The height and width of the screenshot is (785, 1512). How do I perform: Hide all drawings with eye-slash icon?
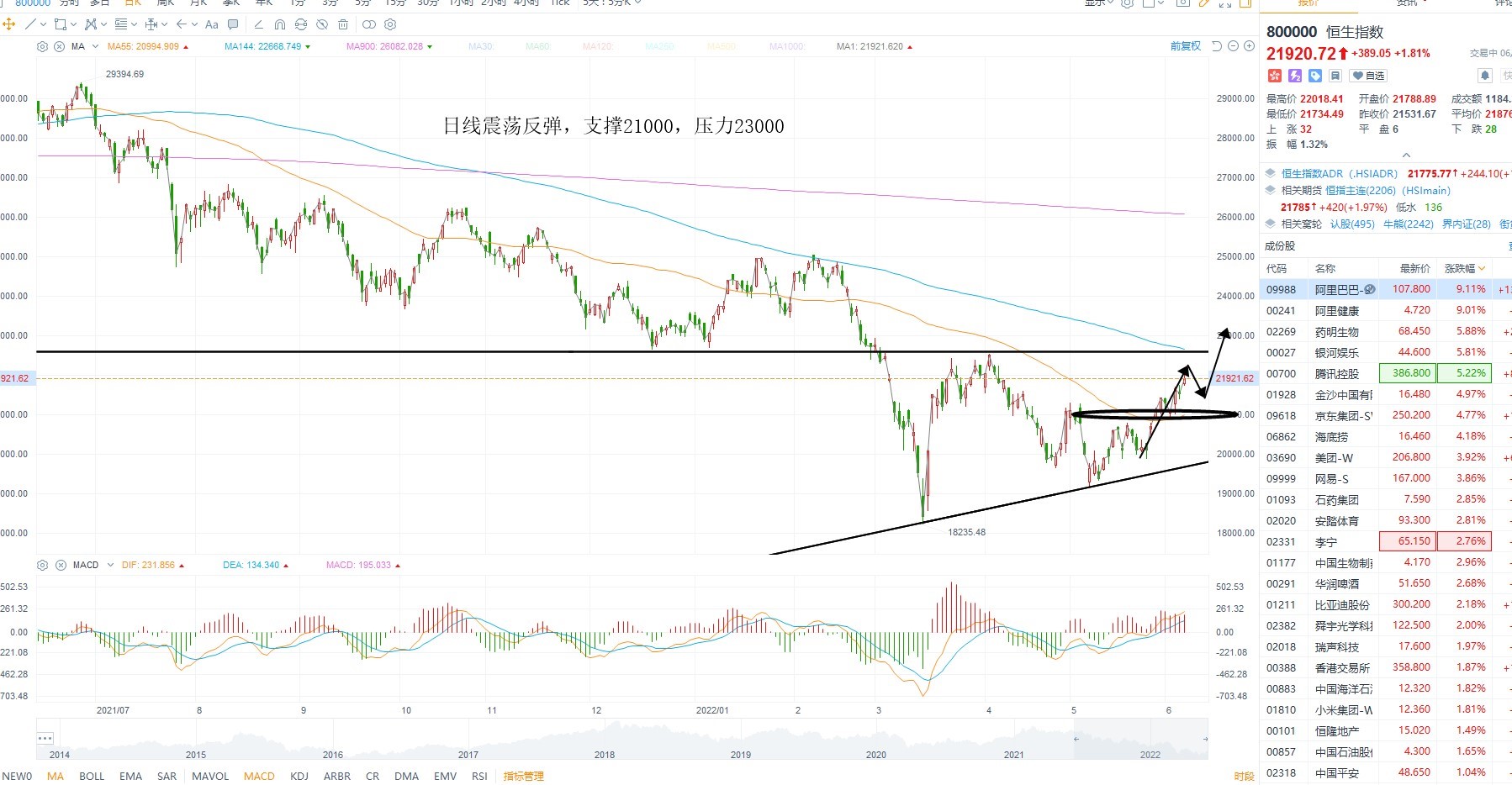click(322, 24)
